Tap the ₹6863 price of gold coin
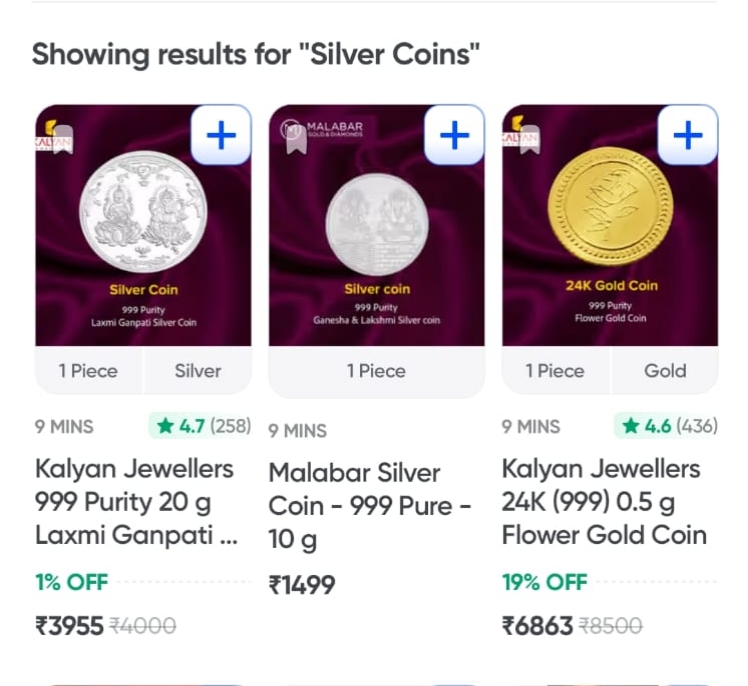This screenshot has width=748, height=686. pyautogui.click(x=537, y=626)
